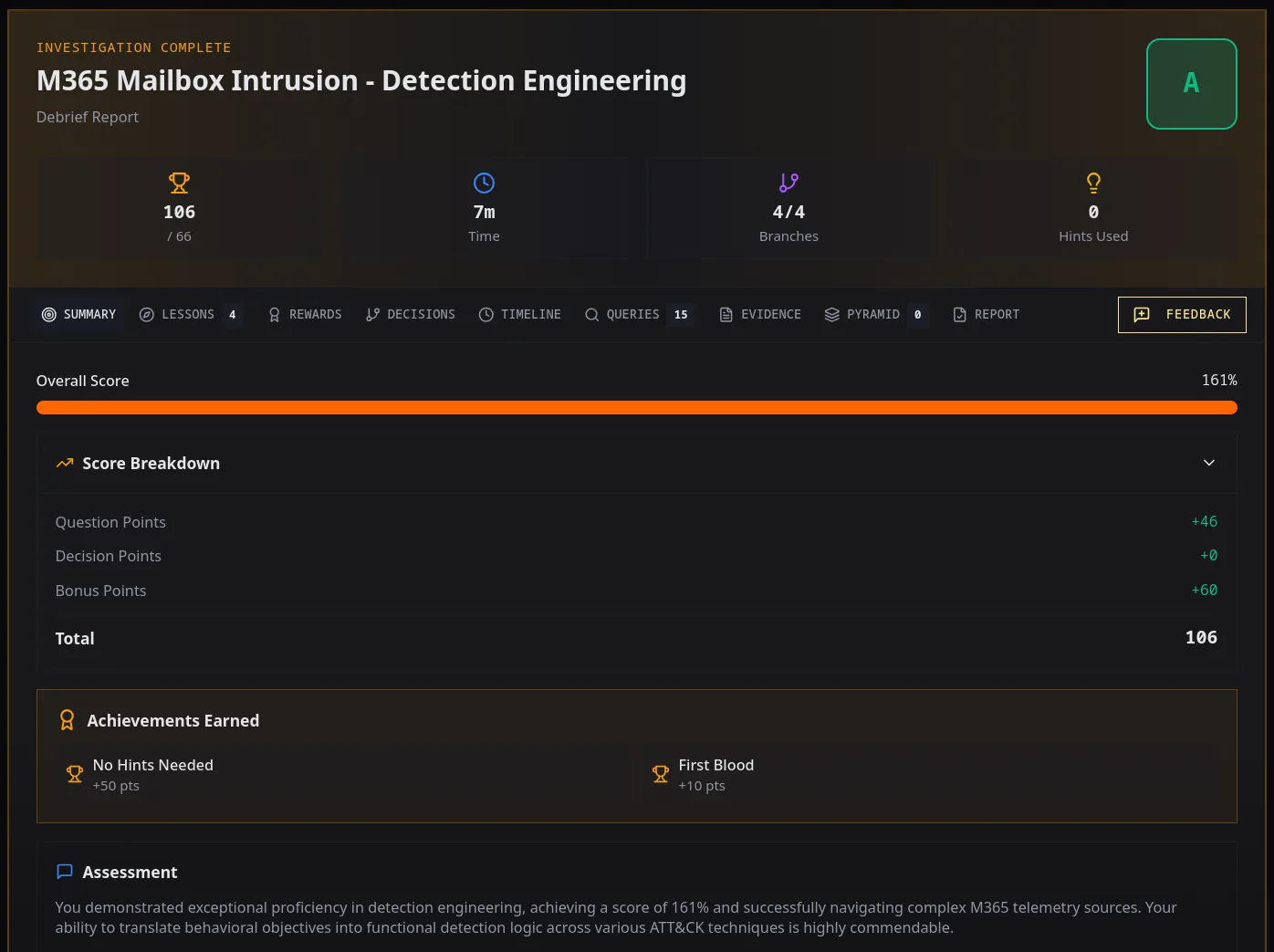
Task: Click the A grade badge
Action: pos(1192,84)
